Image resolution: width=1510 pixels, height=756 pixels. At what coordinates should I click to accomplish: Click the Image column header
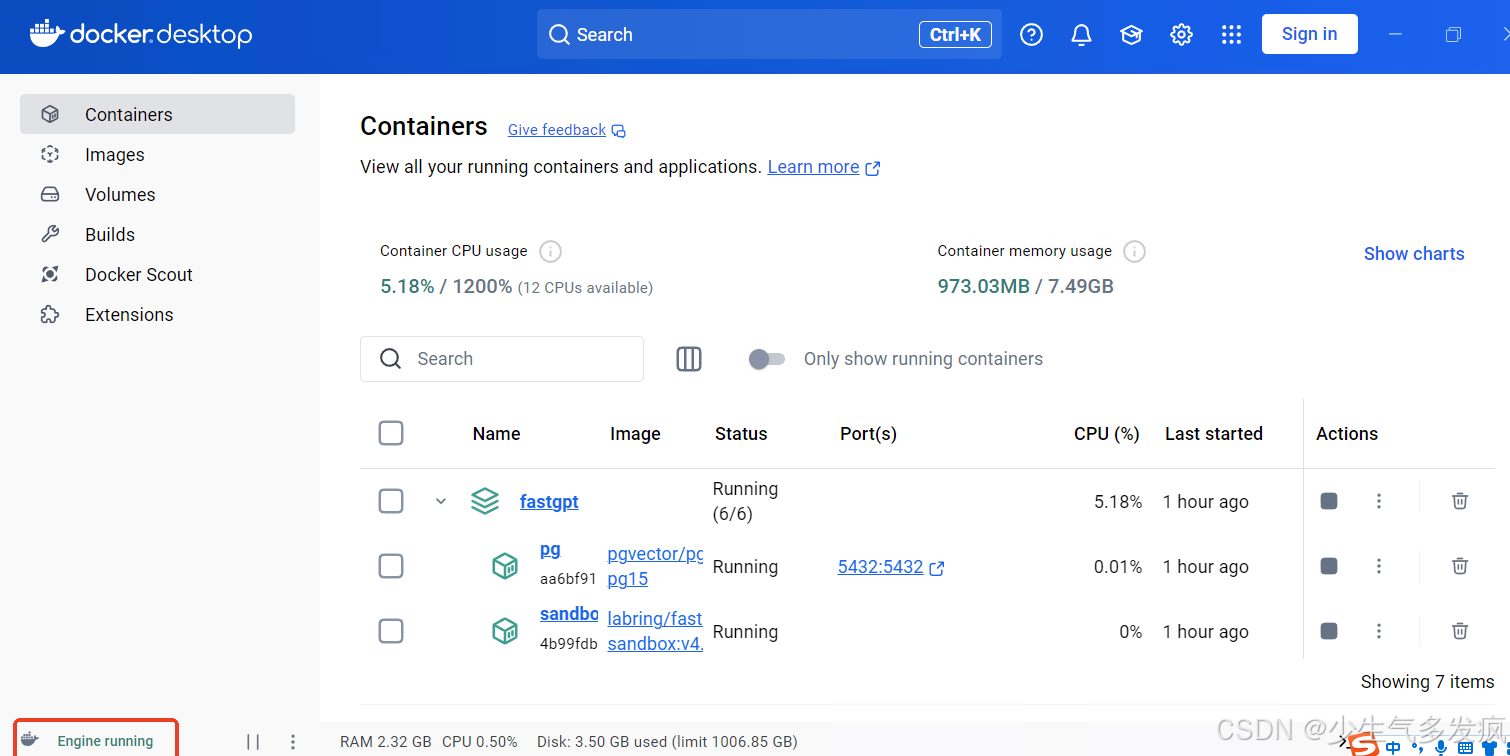click(x=635, y=434)
